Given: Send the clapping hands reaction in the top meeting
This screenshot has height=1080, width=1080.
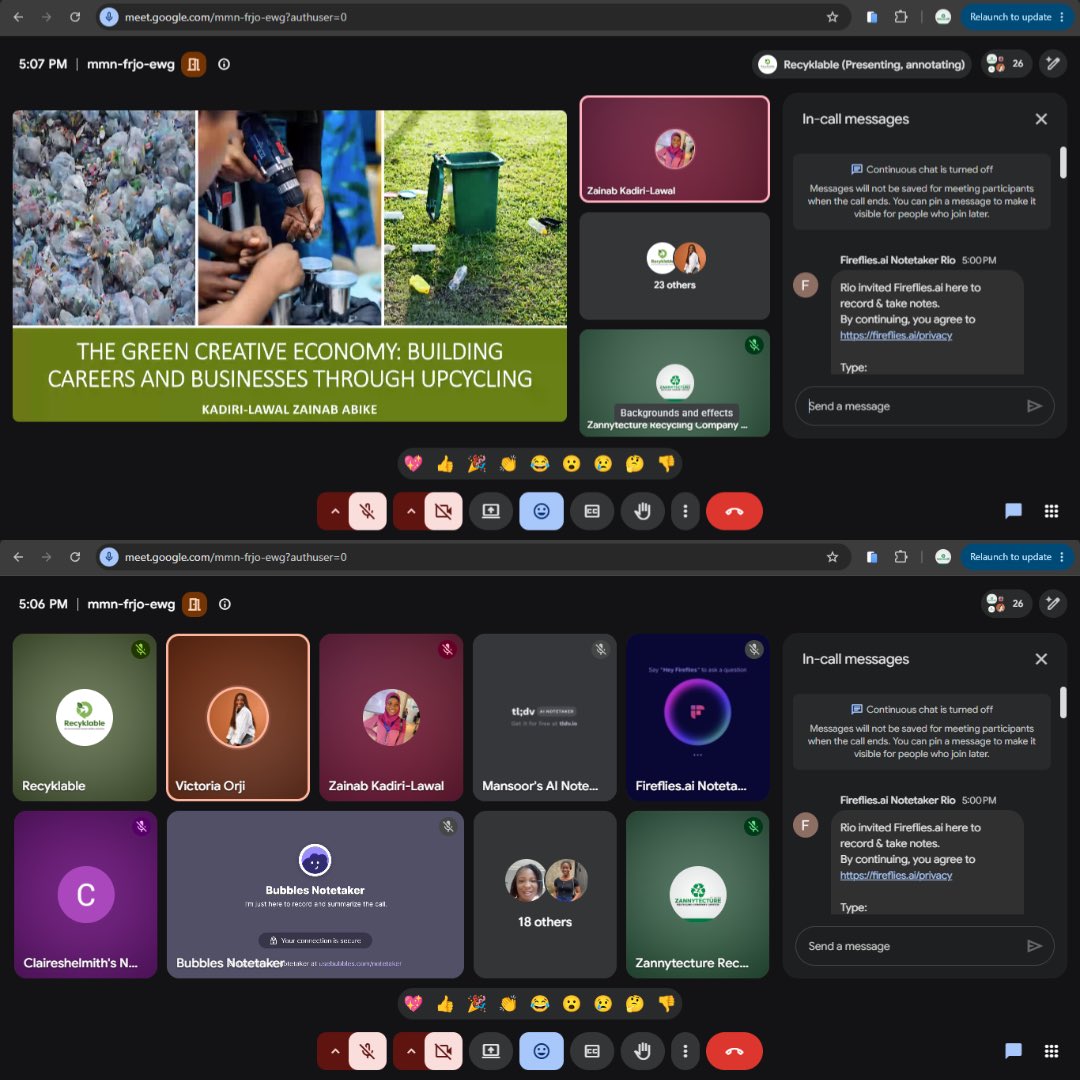Looking at the screenshot, I should pyautogui.click(x=508, y=464).
